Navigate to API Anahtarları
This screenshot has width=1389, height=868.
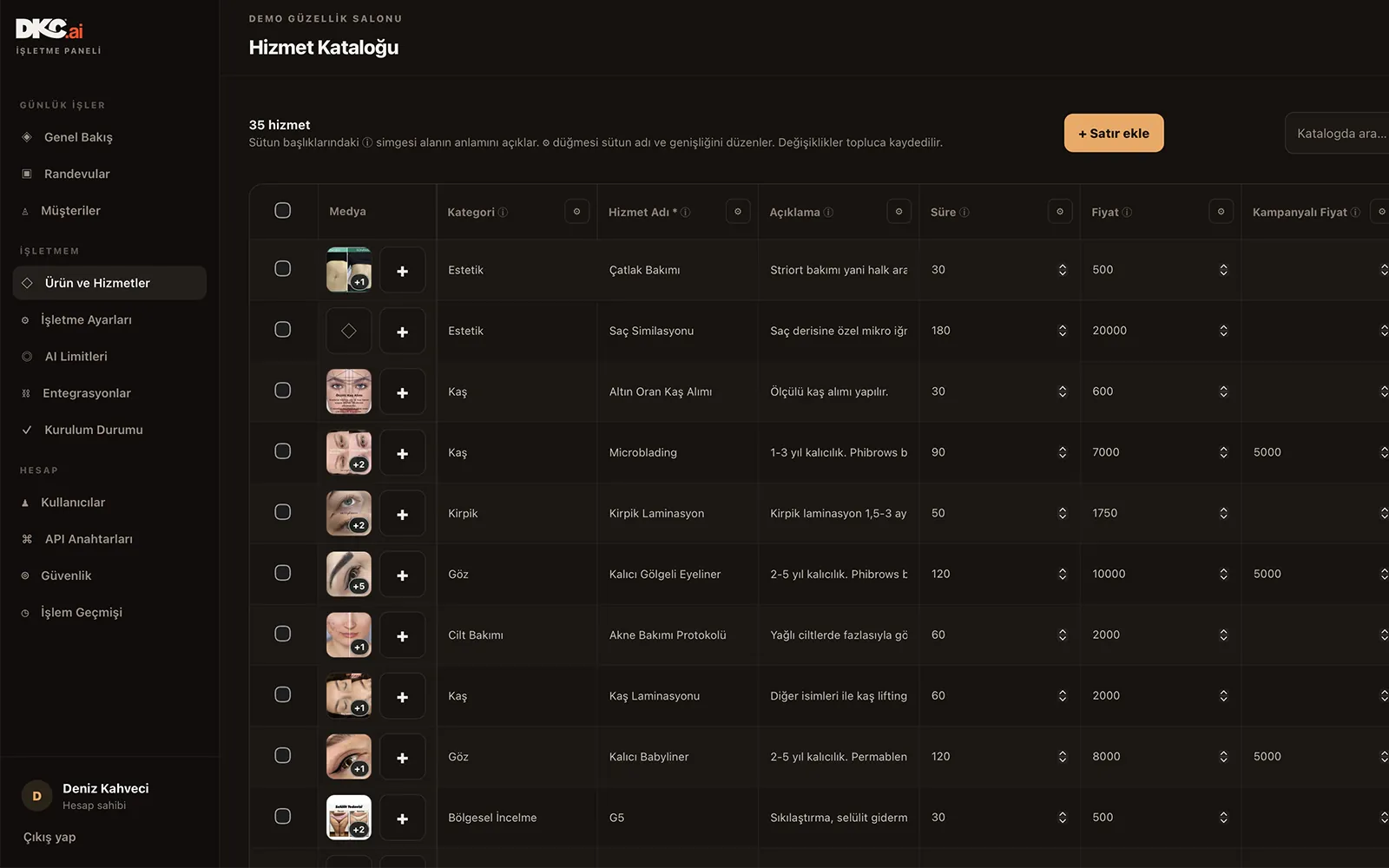point(109,539)
